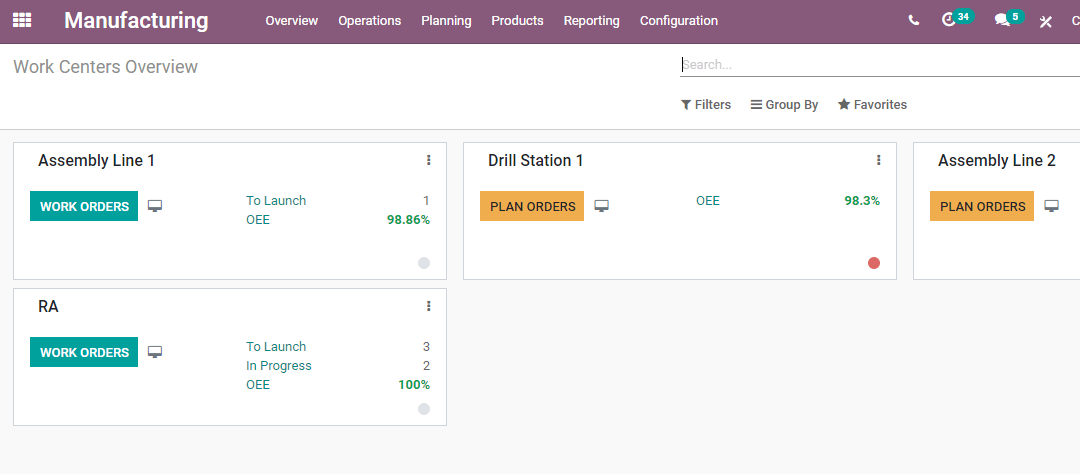Image resolution: width=1080 pixels, height=474 pixels.
Task: Open Assembly Line 1 kebab options menu
Action: pos(429,160)
